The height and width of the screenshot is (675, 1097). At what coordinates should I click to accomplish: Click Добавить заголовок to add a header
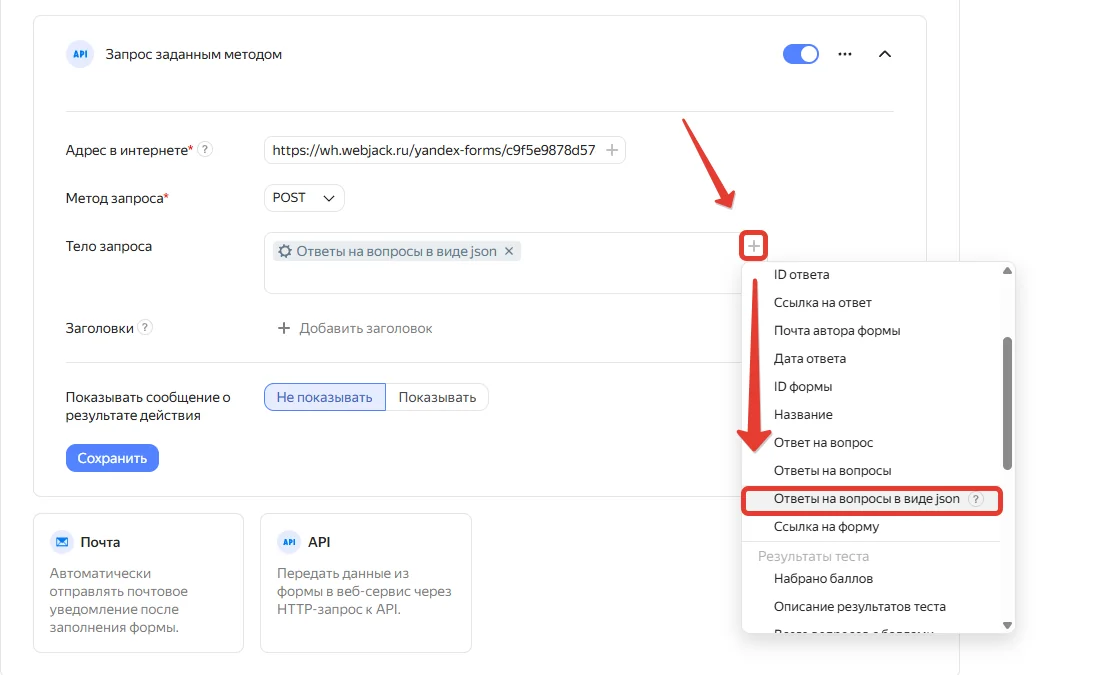[355, 328]
